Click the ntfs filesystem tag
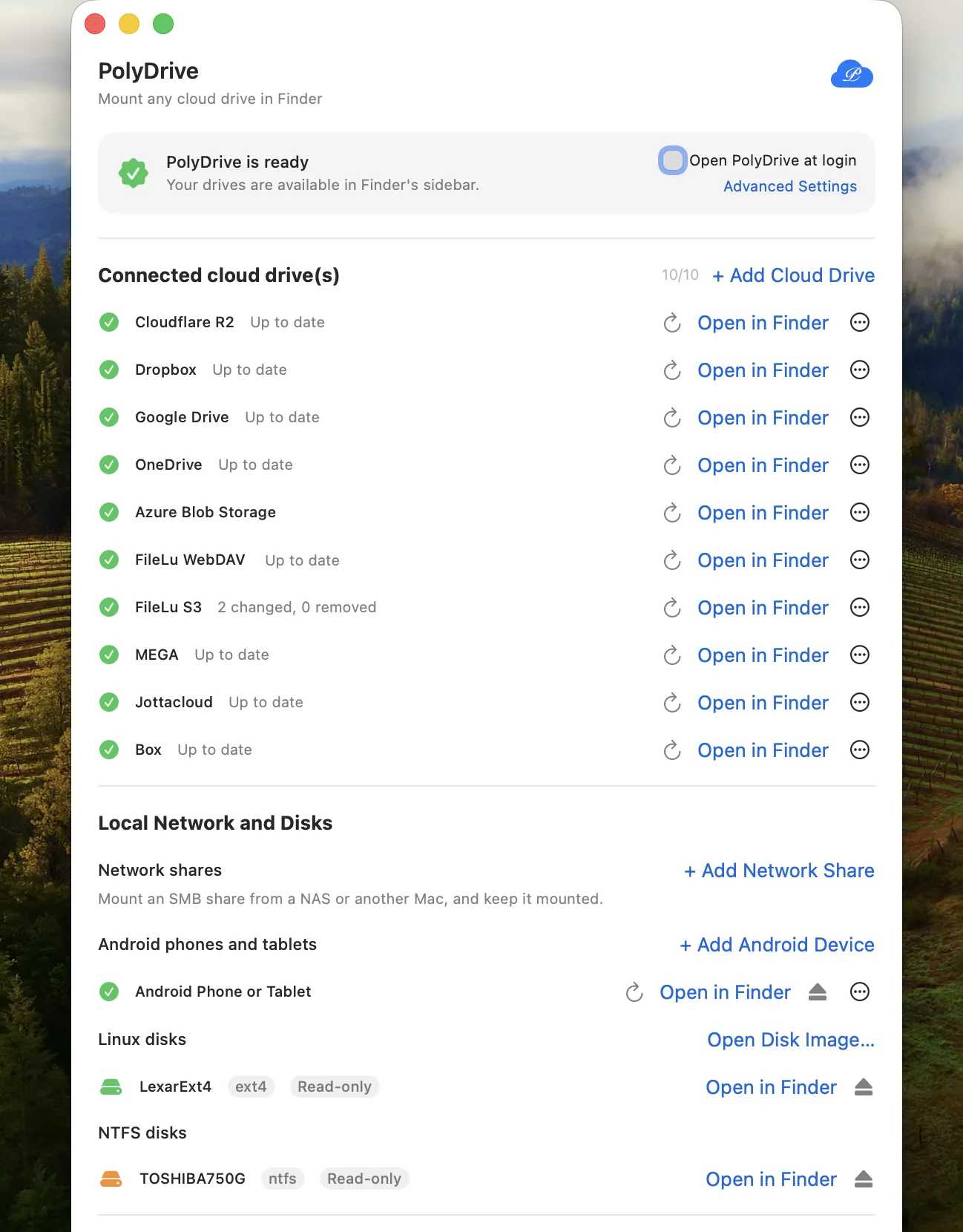Image resolution: width=963 pixels, height=1232 pixels. 283,1179
